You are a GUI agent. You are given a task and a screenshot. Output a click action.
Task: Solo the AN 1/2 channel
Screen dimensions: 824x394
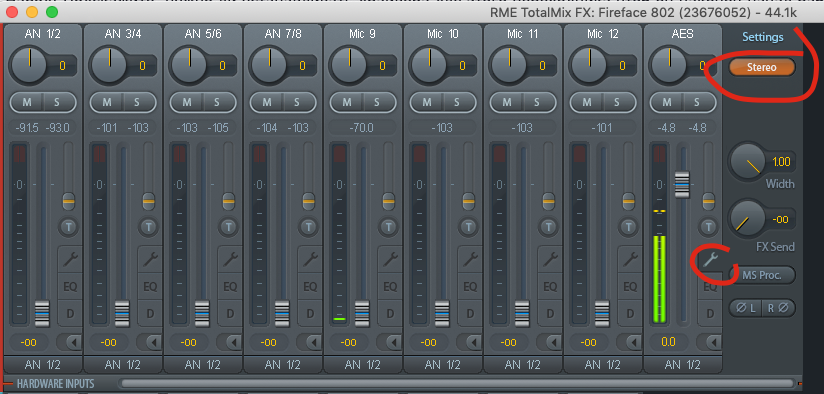(x=59, y=102)
